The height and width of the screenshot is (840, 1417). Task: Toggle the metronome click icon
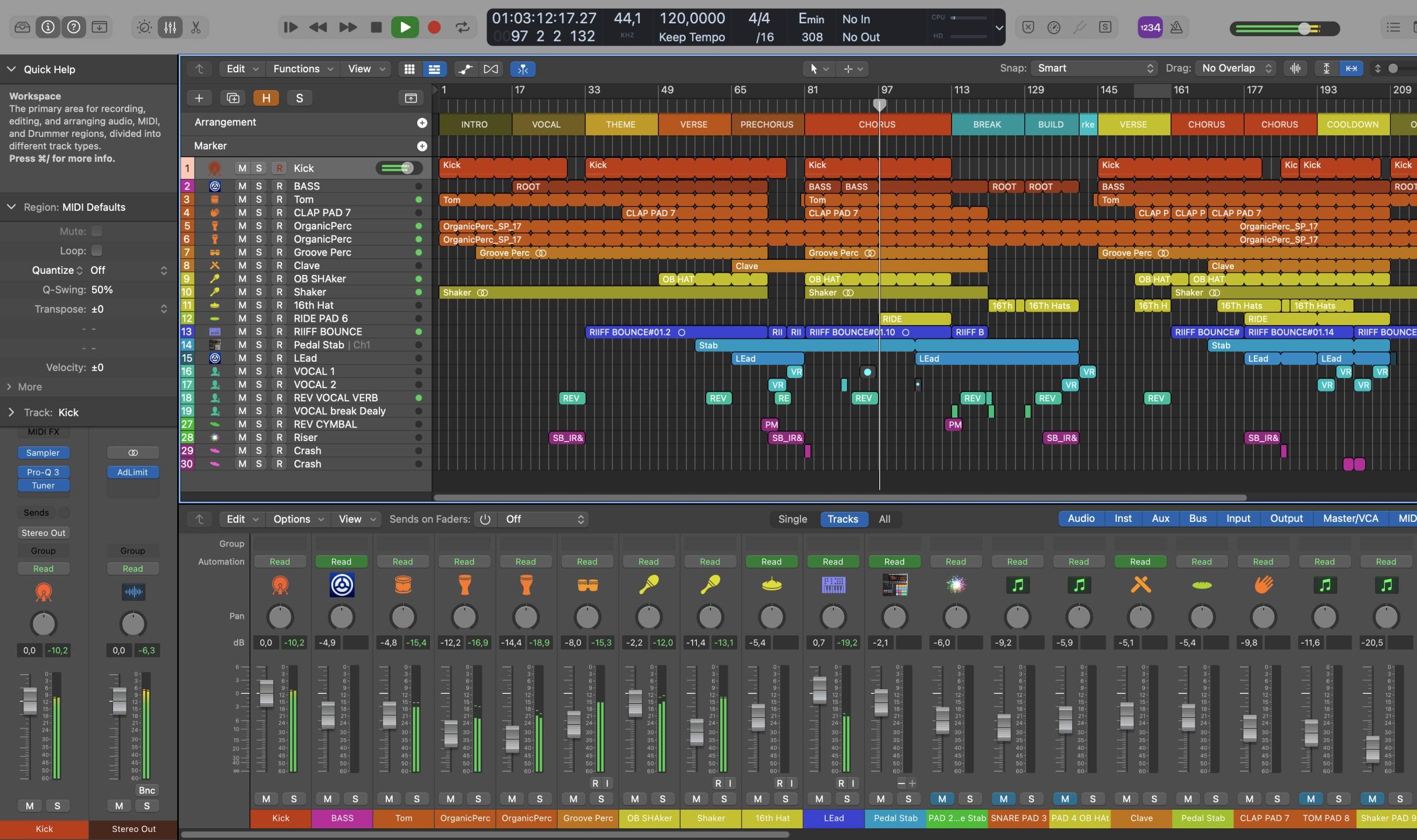coord(1176,27)
